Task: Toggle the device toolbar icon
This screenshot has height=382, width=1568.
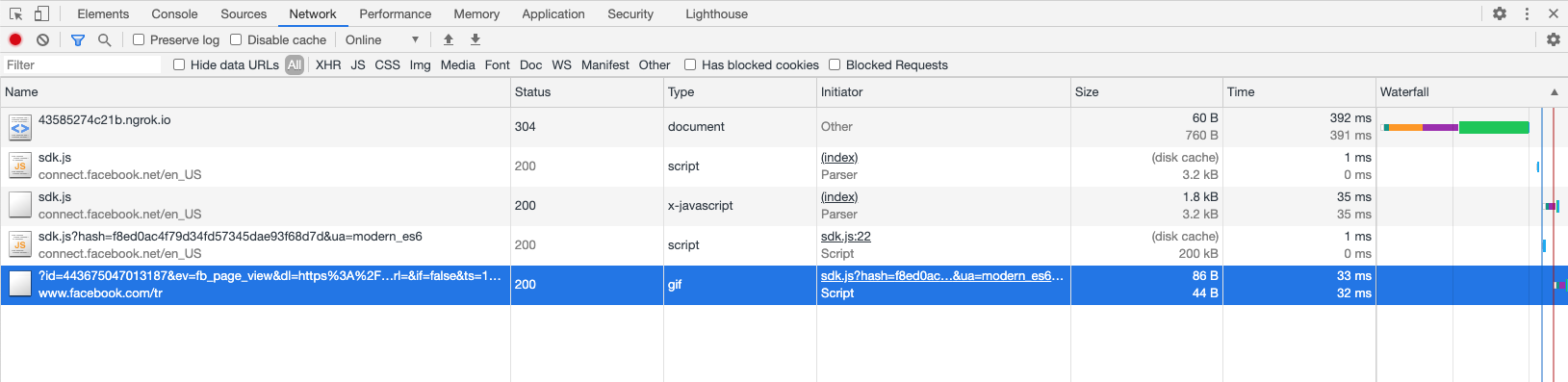Action: [x=41, y=13]
